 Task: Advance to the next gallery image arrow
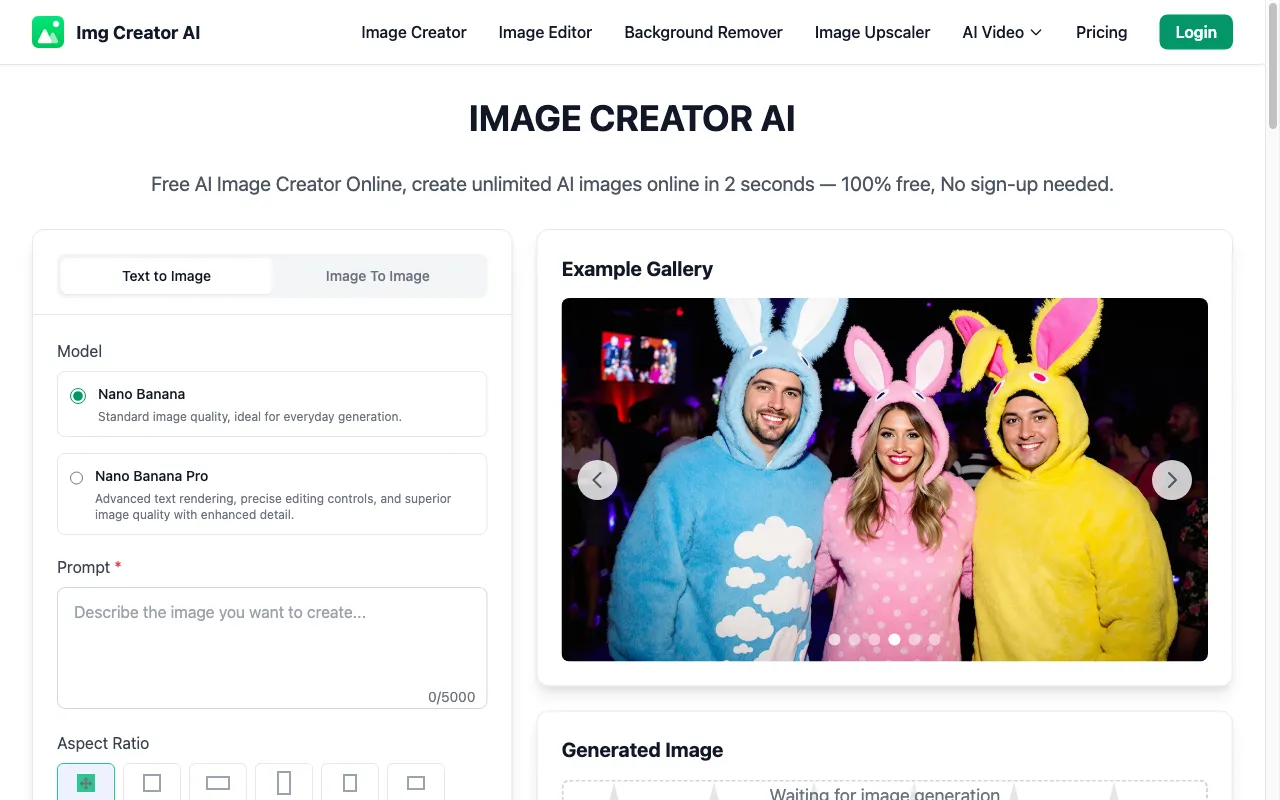click(x=1172, y=480)
